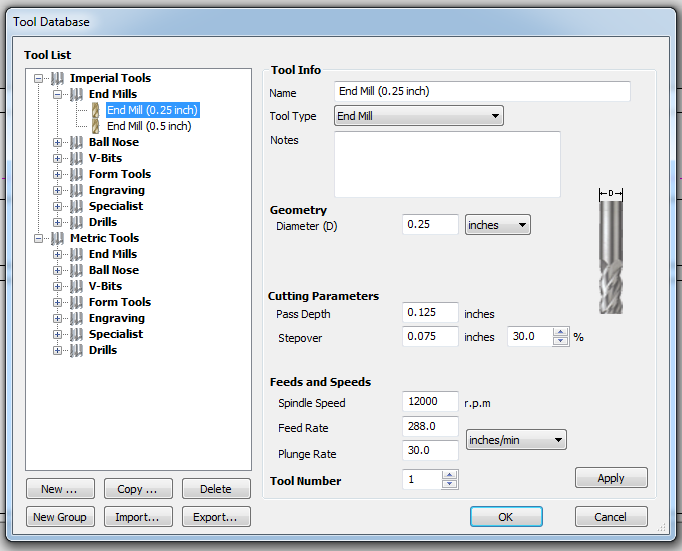
Task: Expand the Imperial Drills node
Action: click(x=57, y=223)
